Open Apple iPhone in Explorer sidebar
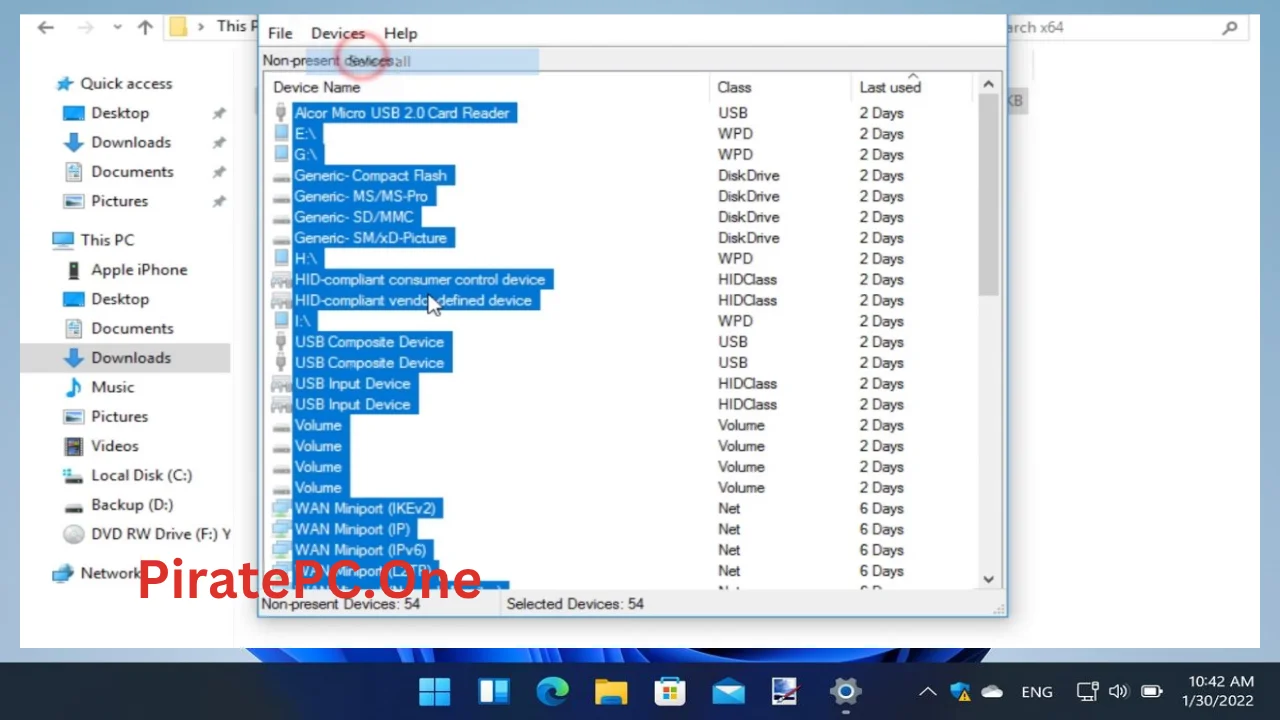This screenshot has height=720, width=1280. click(x=139, y=270)
